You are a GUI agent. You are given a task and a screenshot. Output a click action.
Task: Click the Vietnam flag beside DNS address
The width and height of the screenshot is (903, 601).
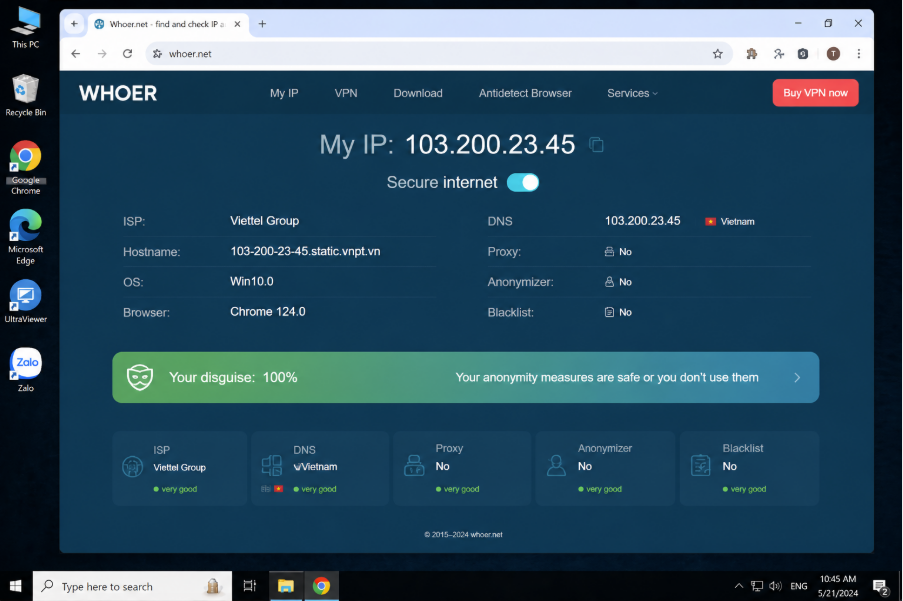tap(711, 222)
